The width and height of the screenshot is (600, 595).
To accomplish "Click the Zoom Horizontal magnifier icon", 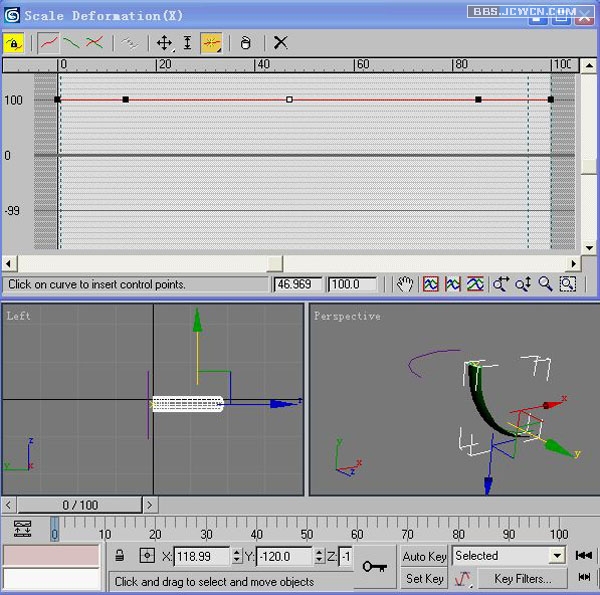I will click(501, 284).
